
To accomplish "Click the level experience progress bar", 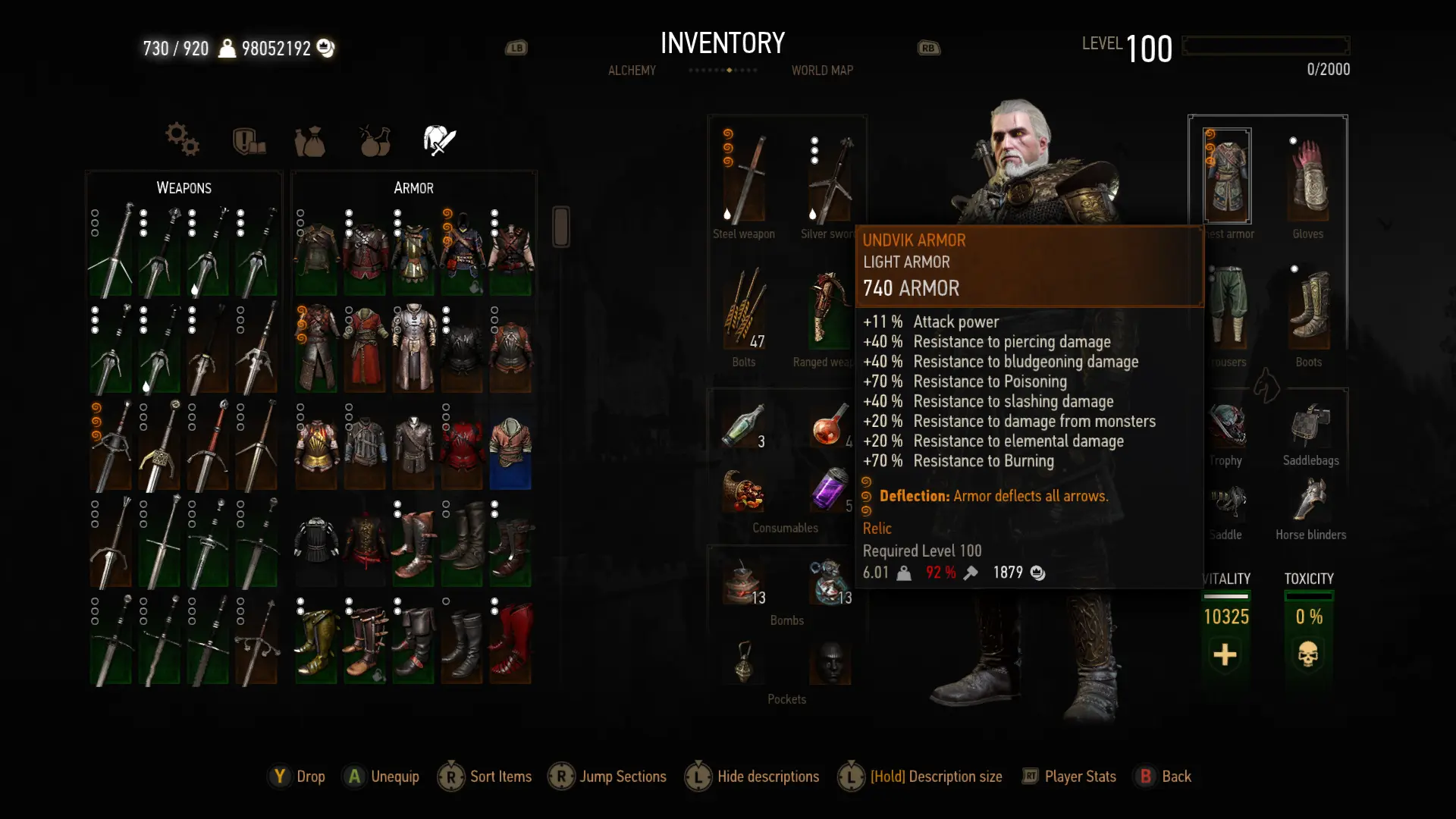I will pyautogui.click(x=1266, y=45).
